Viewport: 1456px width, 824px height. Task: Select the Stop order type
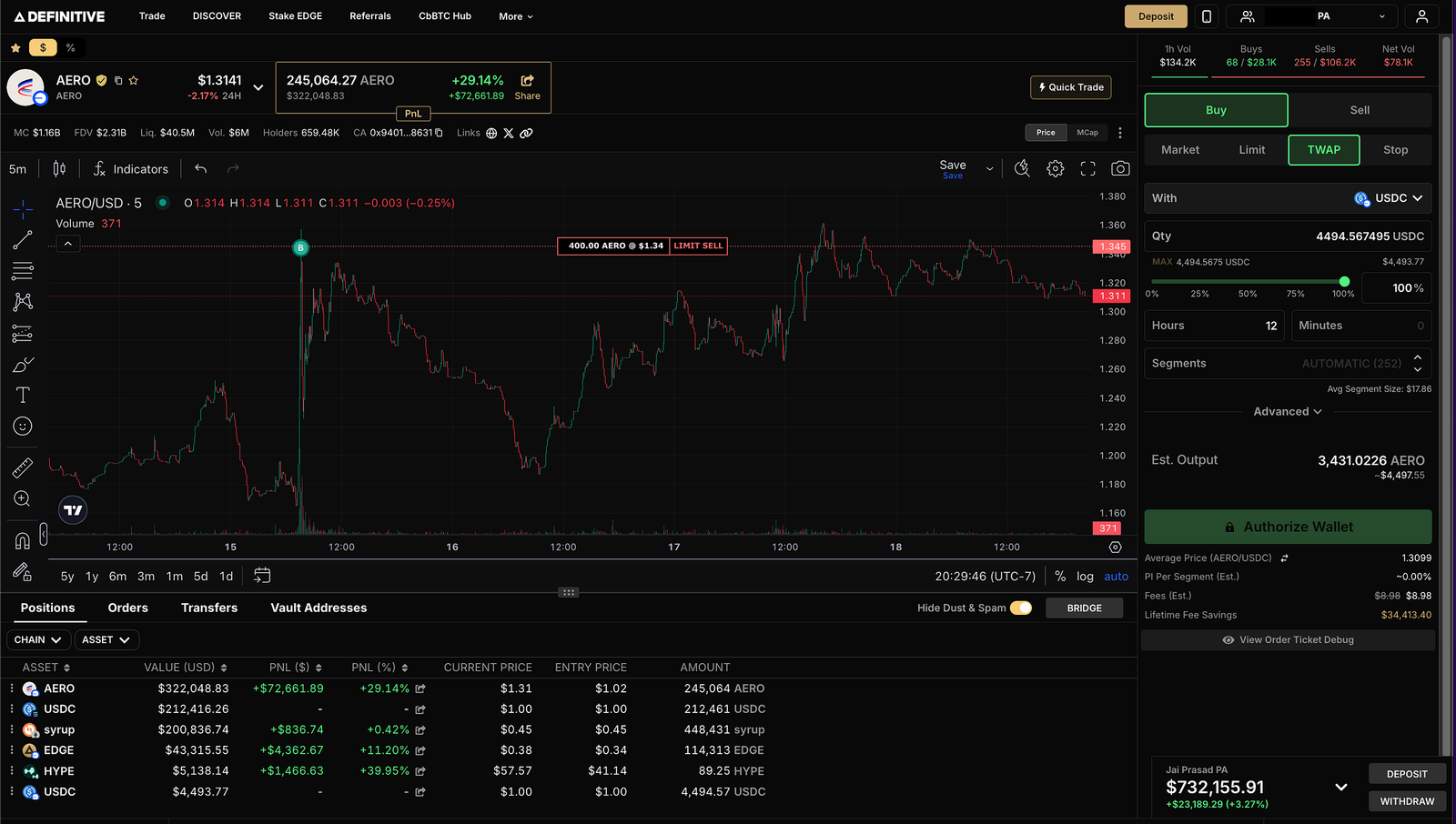point(1396,150)
